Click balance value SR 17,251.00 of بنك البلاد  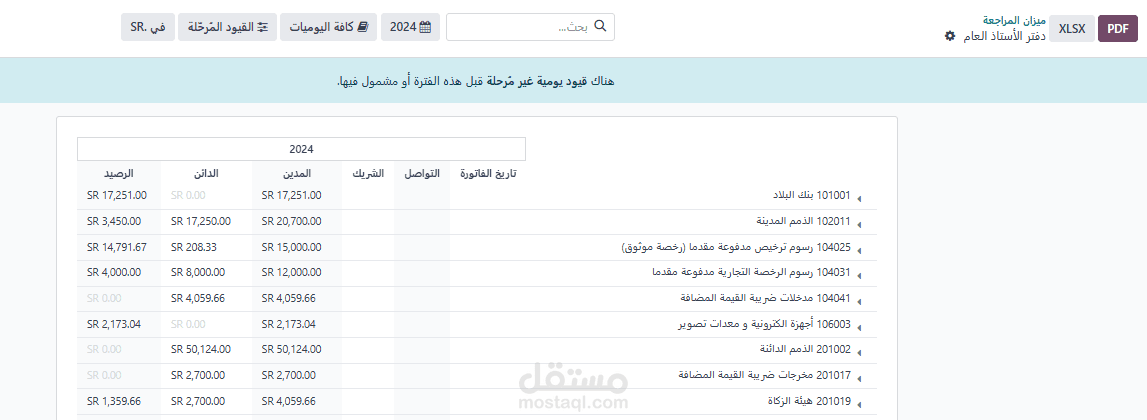pos(116,195)
